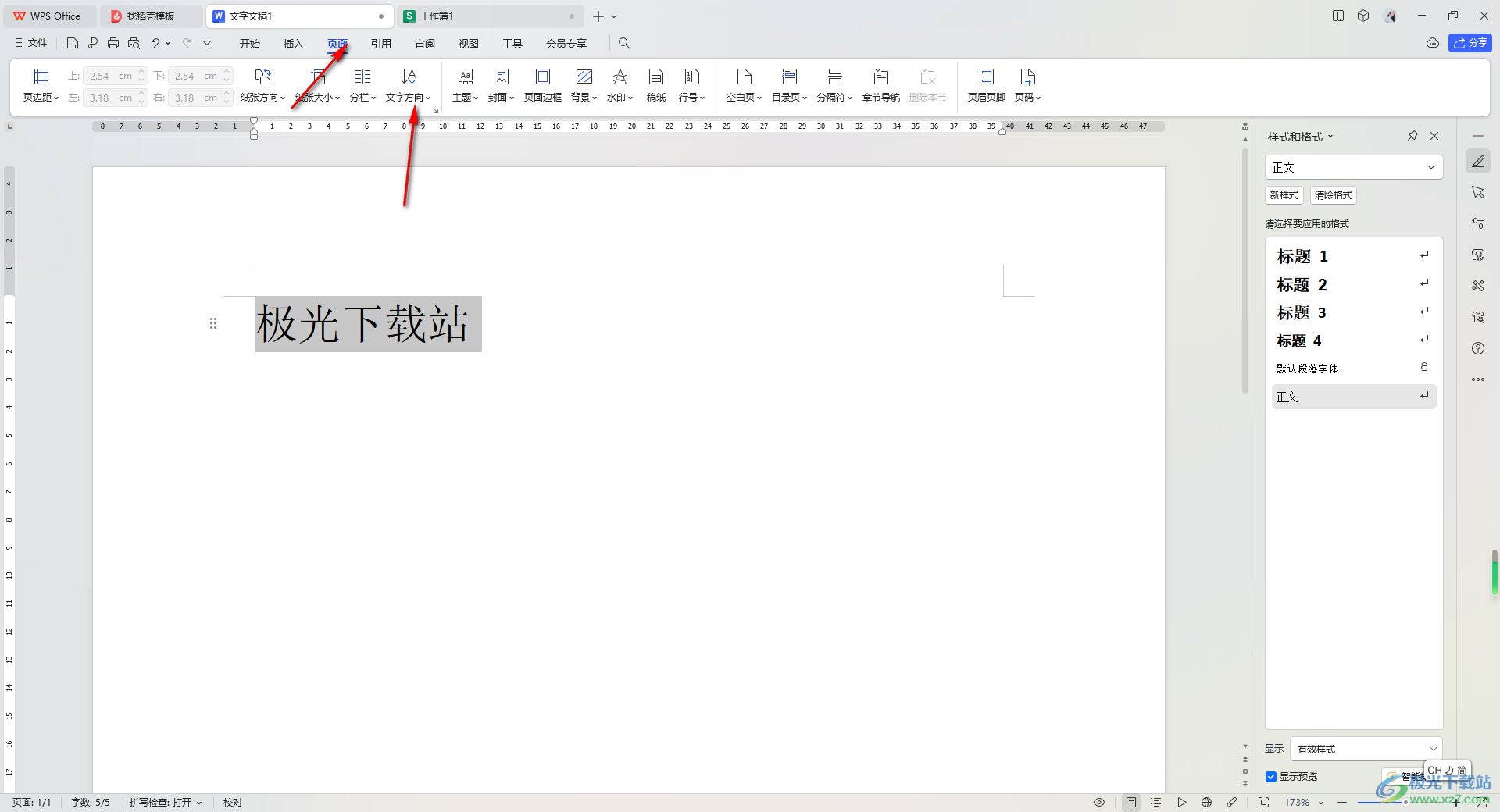Click the 目录页 table of contents icon
Screen dimensions: 1500x812
tap(790, 77)
